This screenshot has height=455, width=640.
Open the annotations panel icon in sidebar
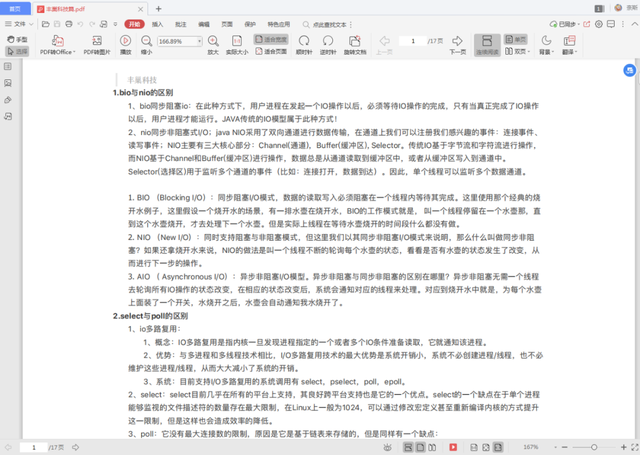(8, 117)
